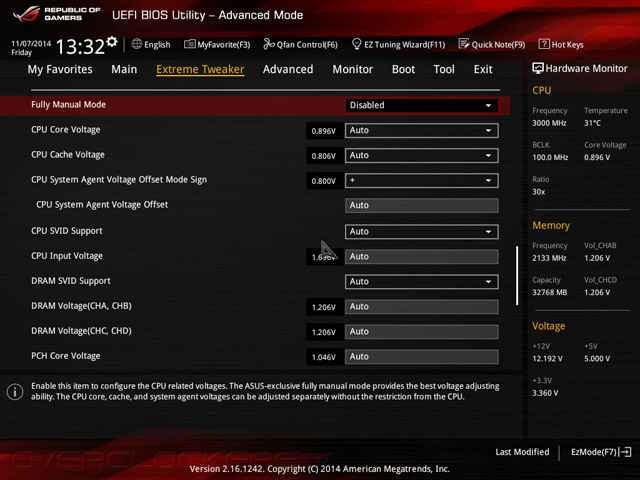Go to the Advanced tab
The height and width of the screenshot is (480, 640).
[288, 69]
